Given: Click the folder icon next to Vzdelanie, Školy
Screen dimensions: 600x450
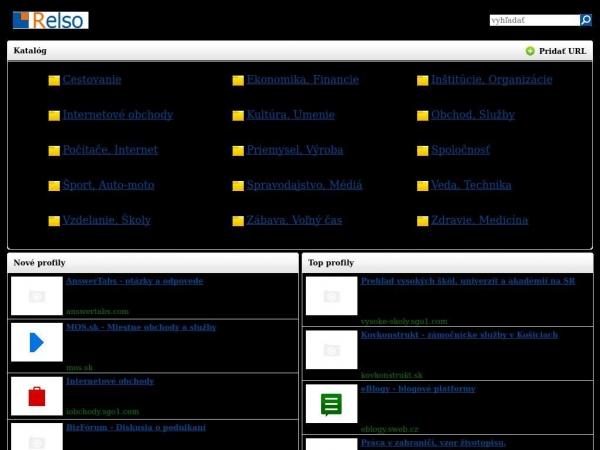Looking at the screenshot, I should tap(54, 221).
